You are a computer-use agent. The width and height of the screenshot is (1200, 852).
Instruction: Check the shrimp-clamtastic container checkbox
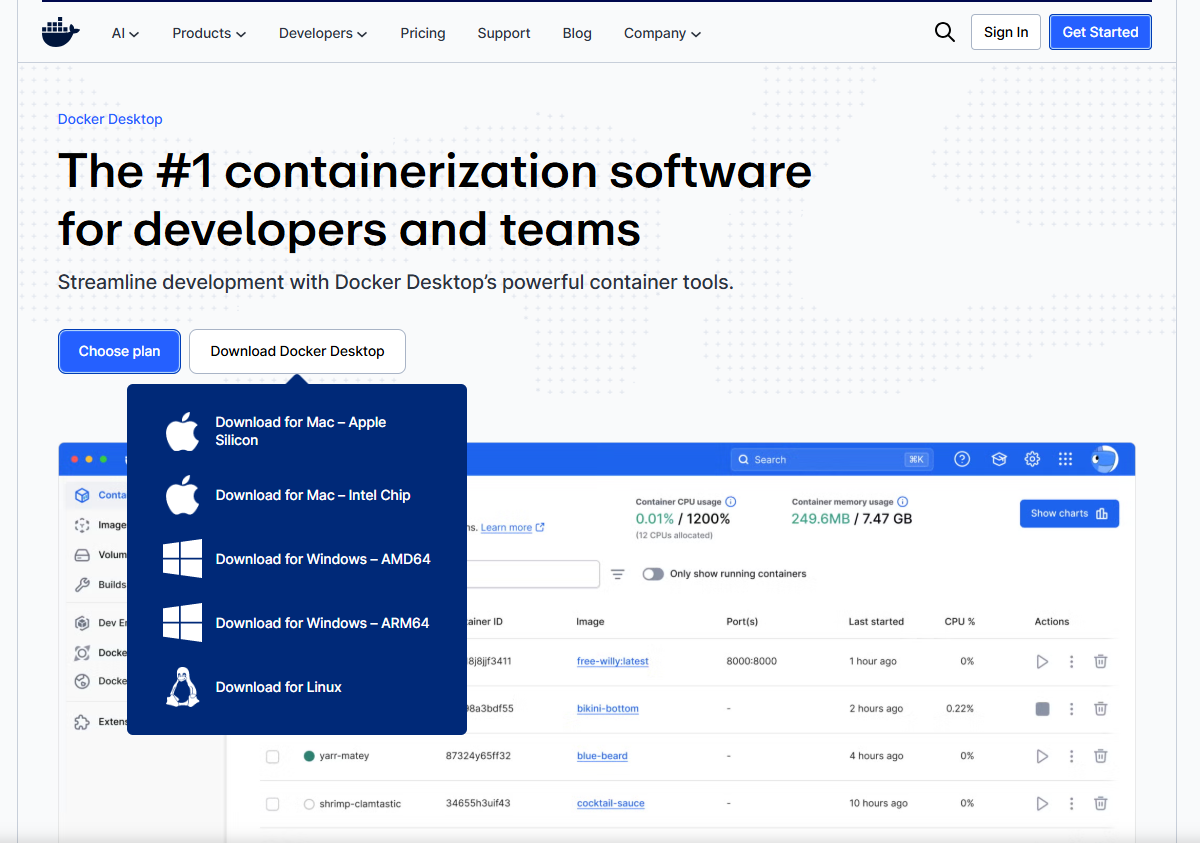pos(272,804)
